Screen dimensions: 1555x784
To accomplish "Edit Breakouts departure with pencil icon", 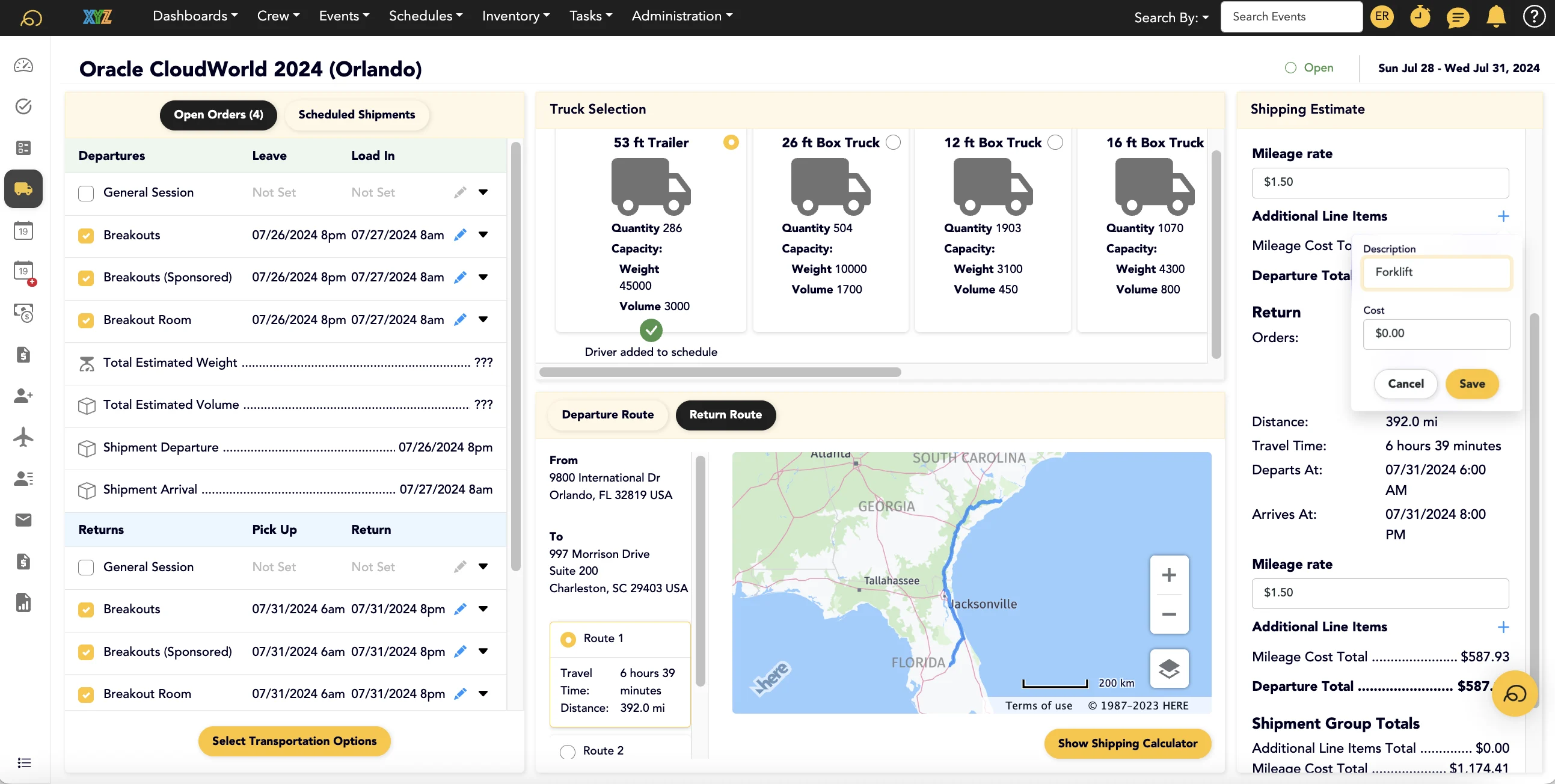I will coord(460,234).
